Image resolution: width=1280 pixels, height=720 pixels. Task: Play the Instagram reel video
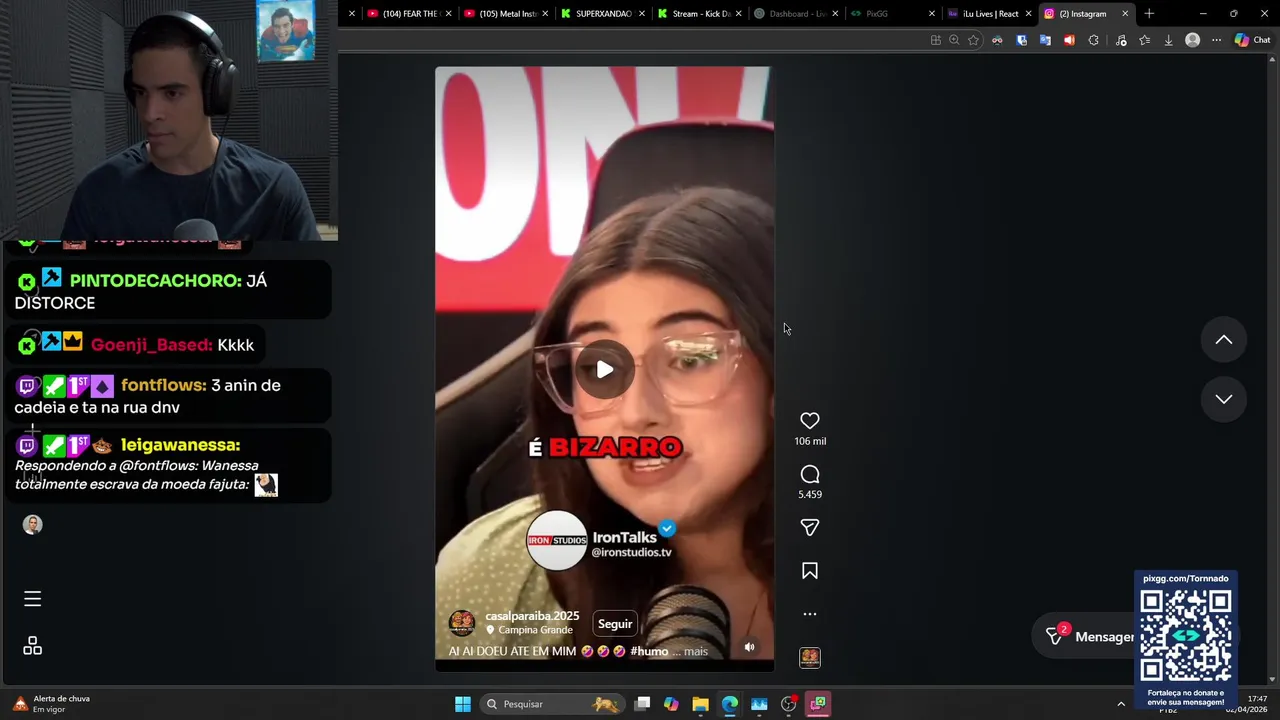tap(604, 370)
